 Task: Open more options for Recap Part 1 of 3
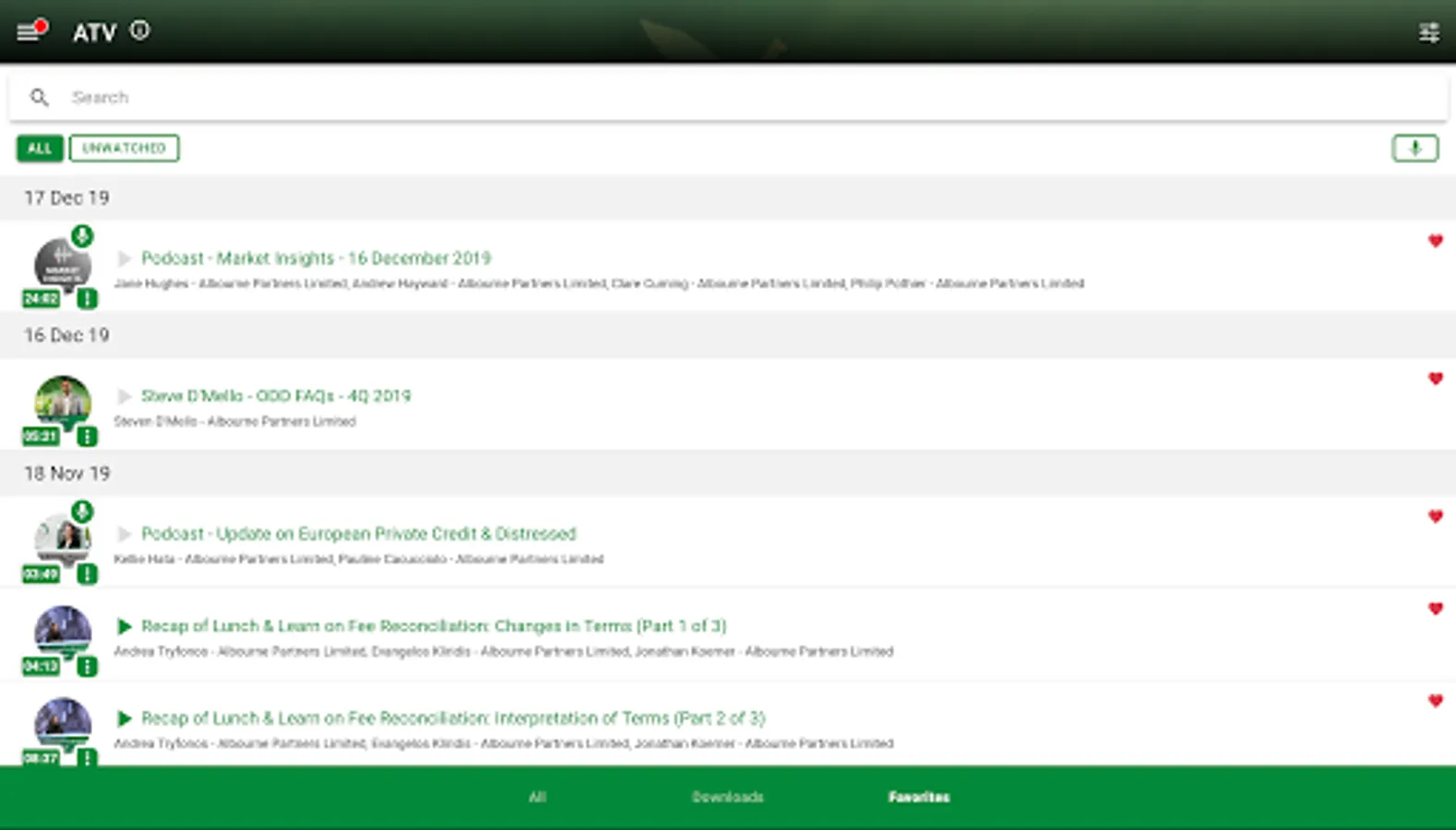[x=87, y=666]
